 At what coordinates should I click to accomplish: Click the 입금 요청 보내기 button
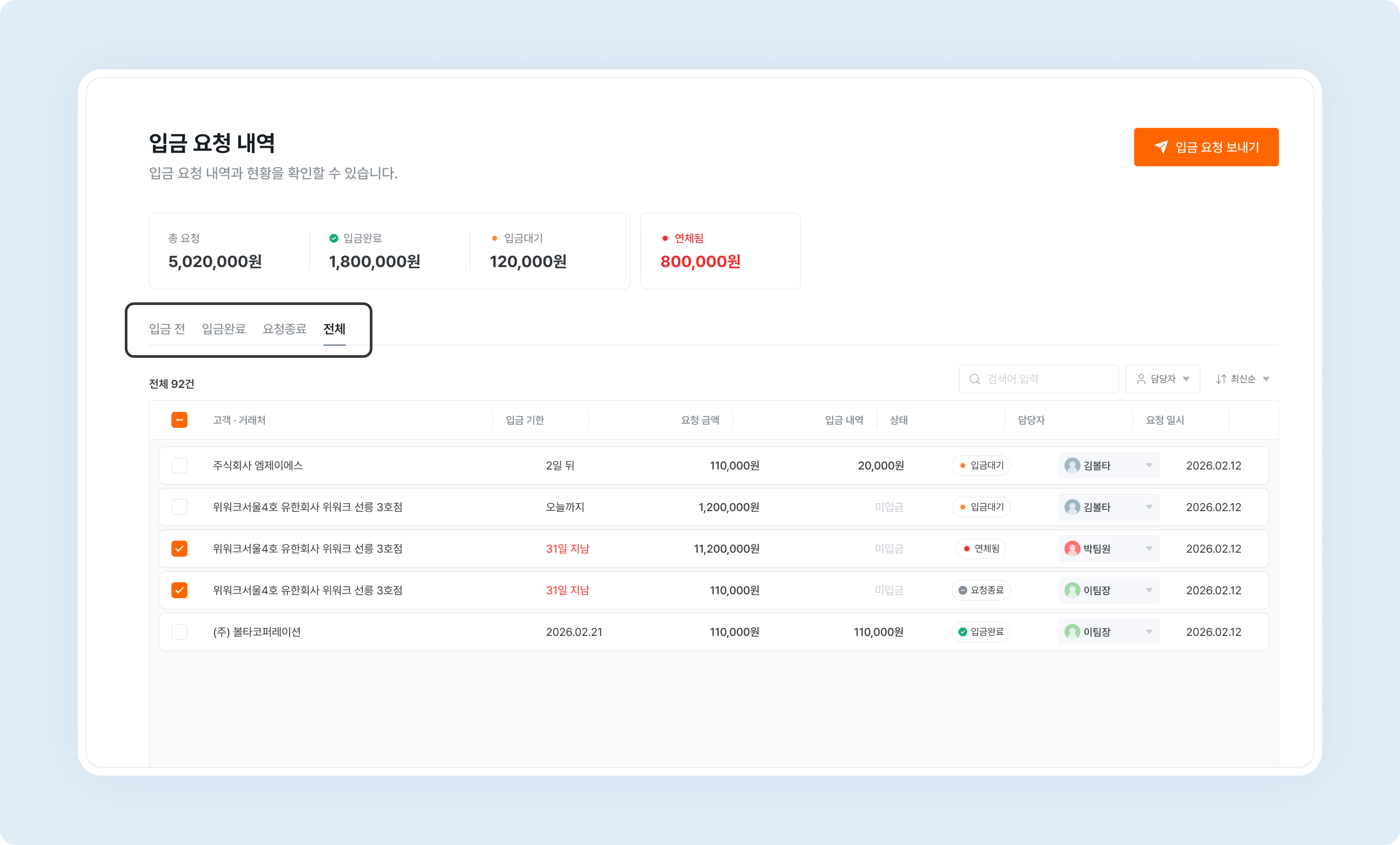[x=1206, y=147]
